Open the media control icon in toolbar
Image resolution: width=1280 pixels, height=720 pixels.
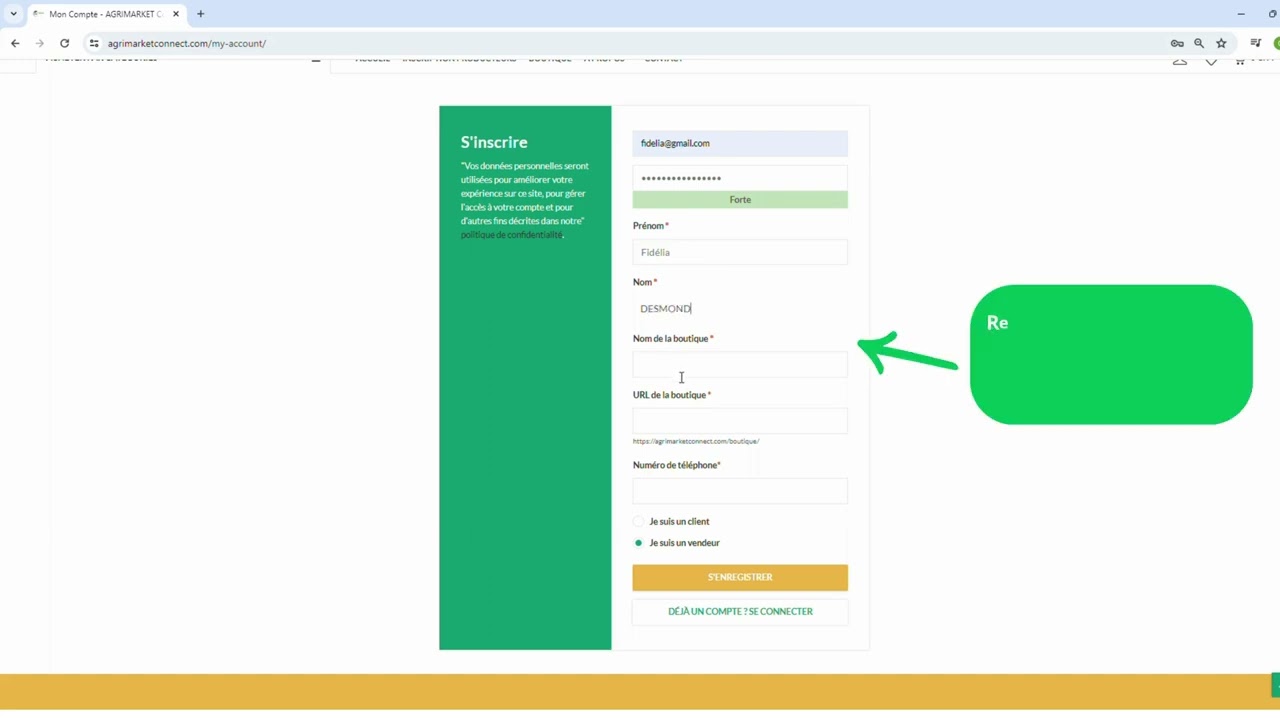coord(1256,43)
